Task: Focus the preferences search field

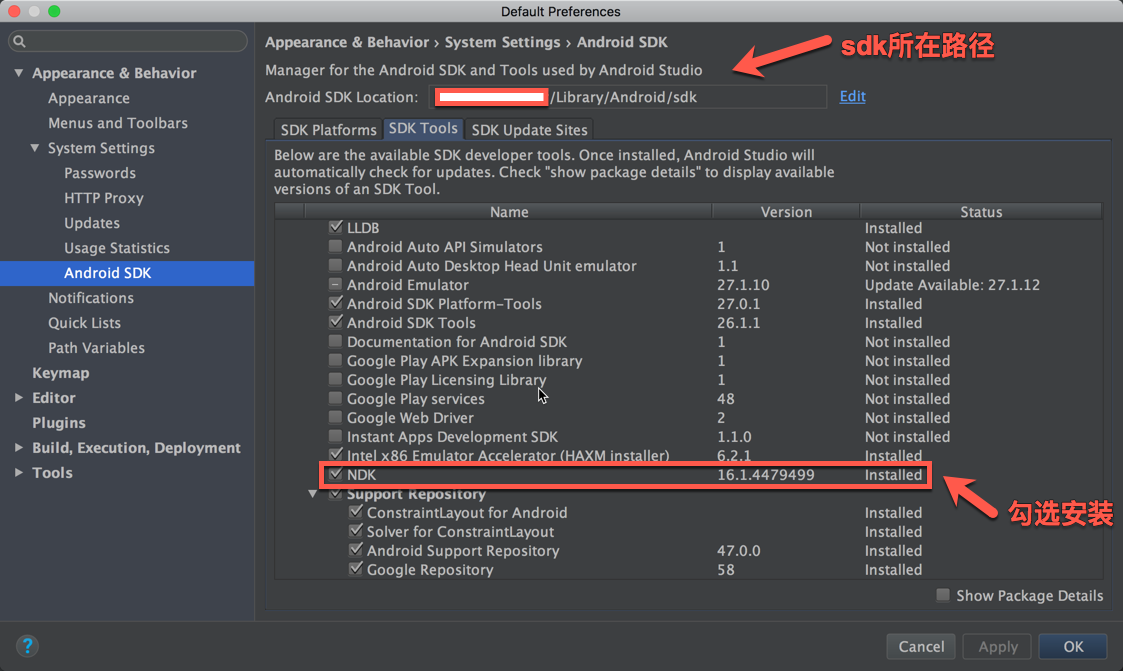Action: (127, 42)
